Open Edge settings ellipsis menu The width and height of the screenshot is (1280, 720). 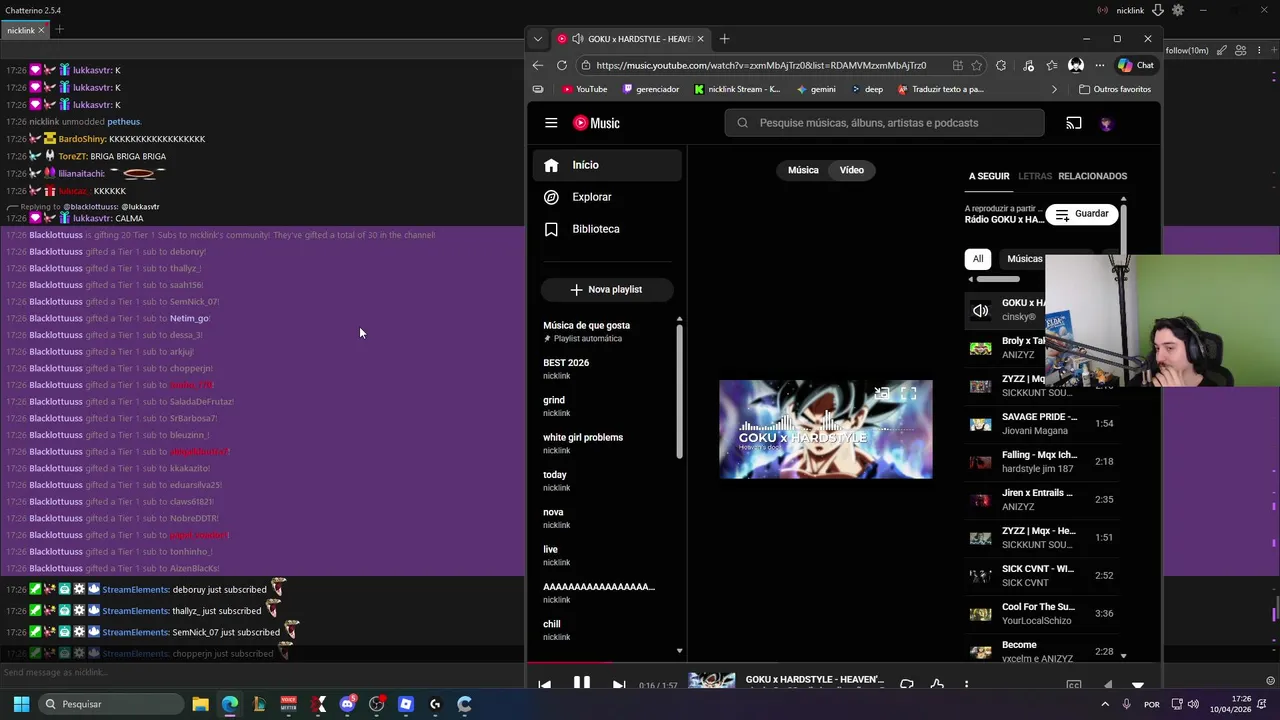pos(1100,65)
